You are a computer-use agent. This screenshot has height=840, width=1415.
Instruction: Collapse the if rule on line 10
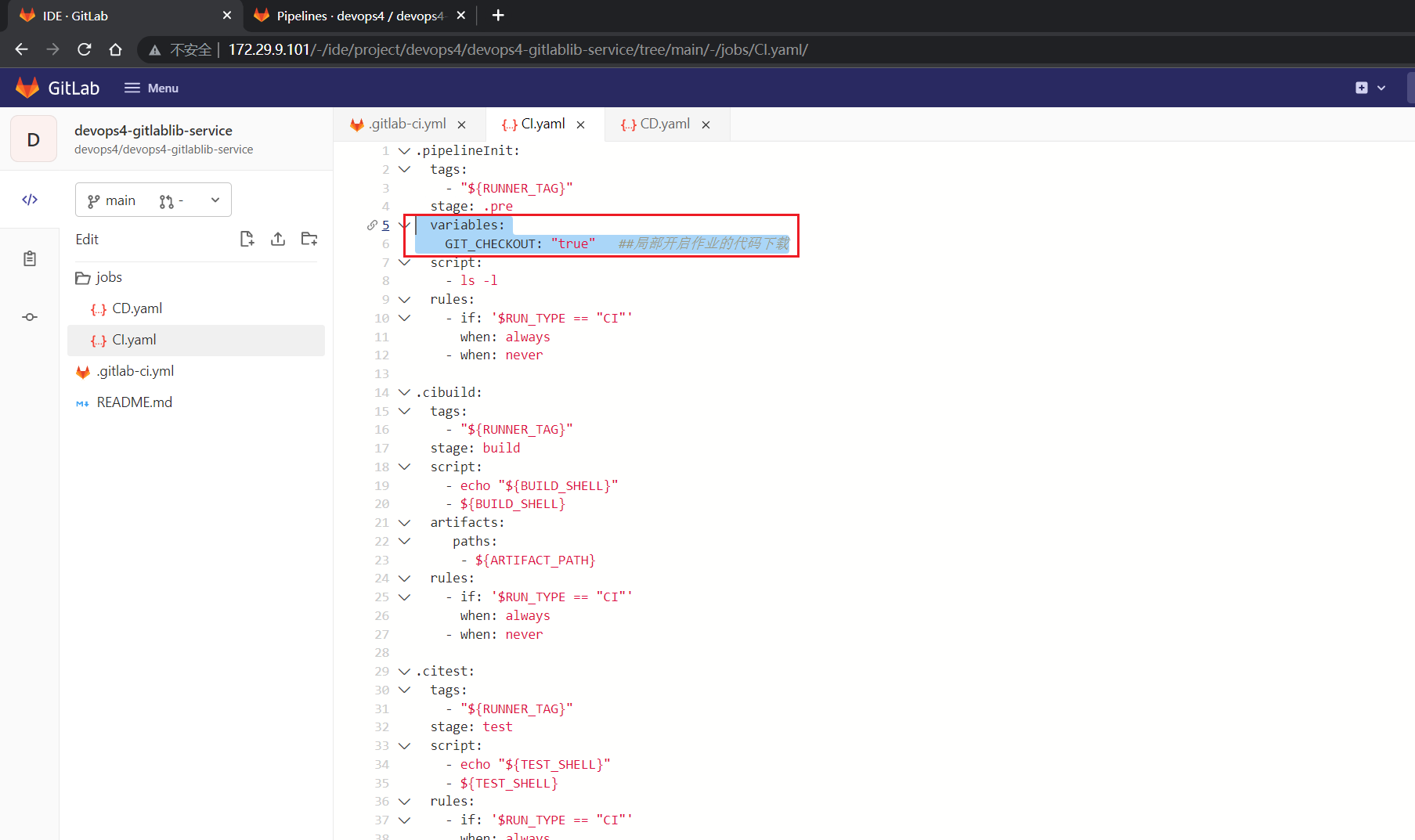(x=404, y=318)
